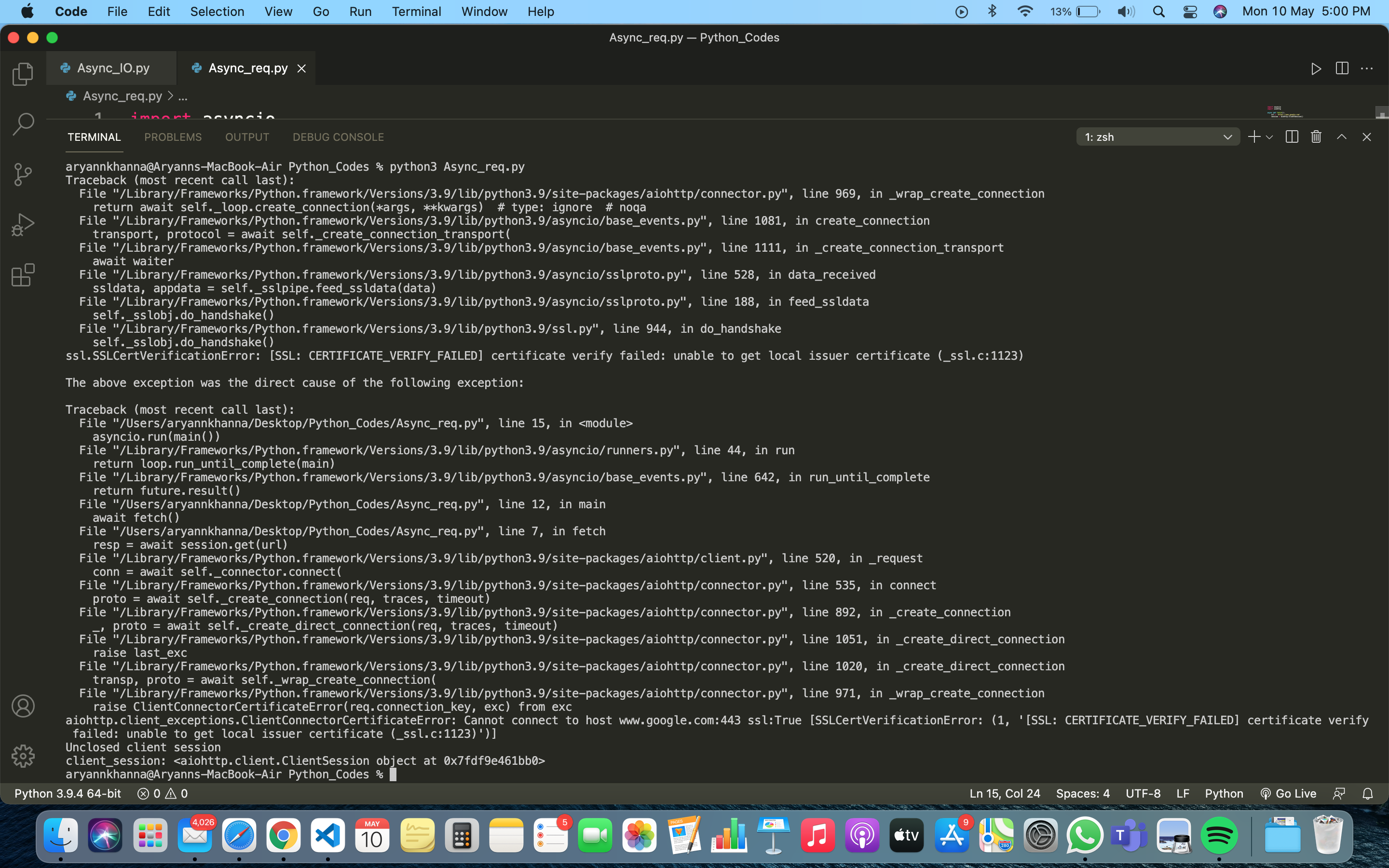
Task: Toggle notifications bell in status bar
Action: (1368, 793)
